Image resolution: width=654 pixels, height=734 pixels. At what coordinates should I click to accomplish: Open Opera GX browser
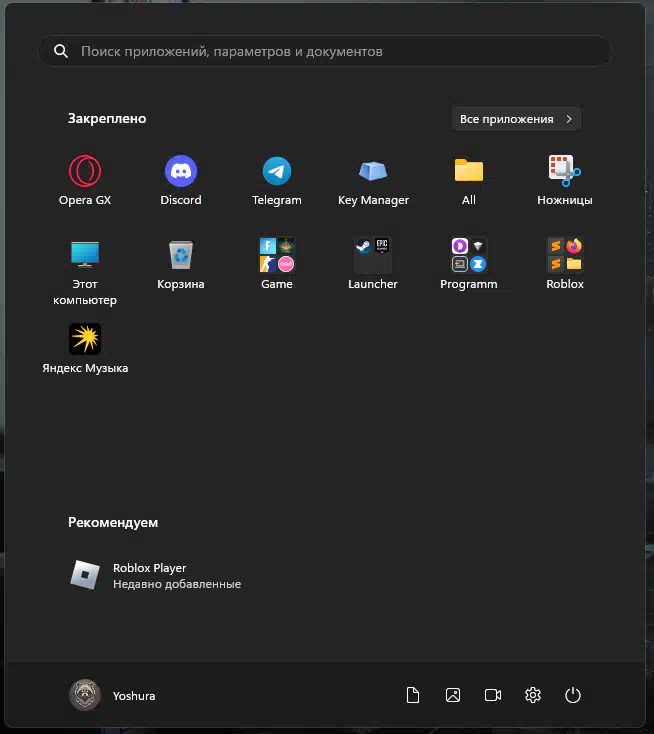pos(85,180)
